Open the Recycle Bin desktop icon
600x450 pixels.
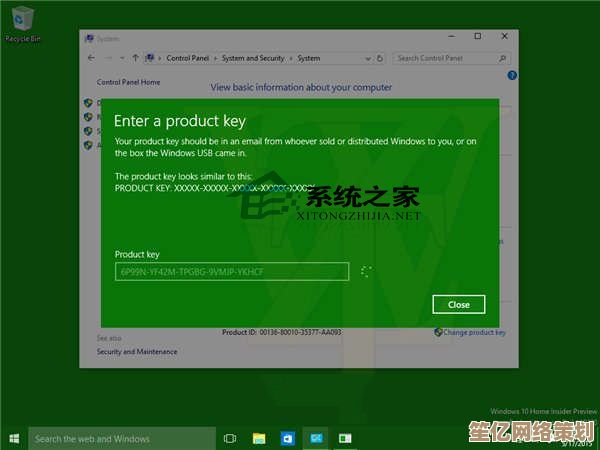(21, 20)
